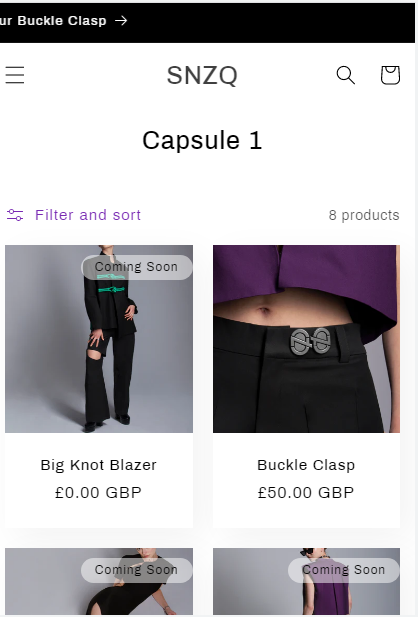Open the shopping cart bag icon
Viewport: 418px width, 617px height.
pos(390,75)
